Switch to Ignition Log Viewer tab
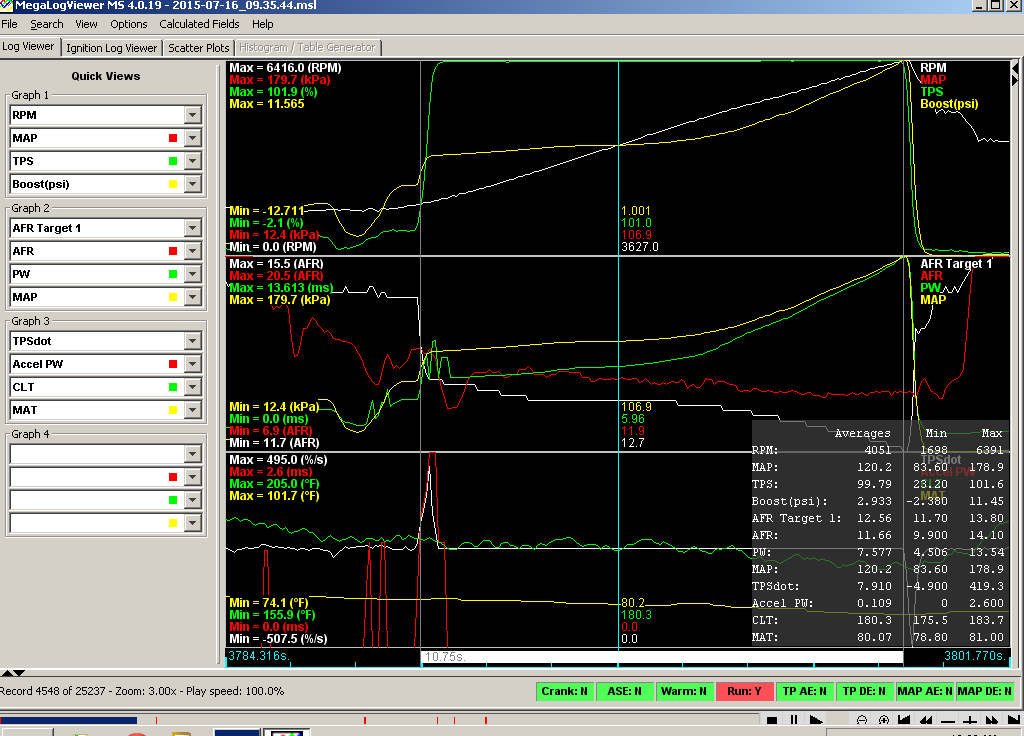 click(112, 47)
